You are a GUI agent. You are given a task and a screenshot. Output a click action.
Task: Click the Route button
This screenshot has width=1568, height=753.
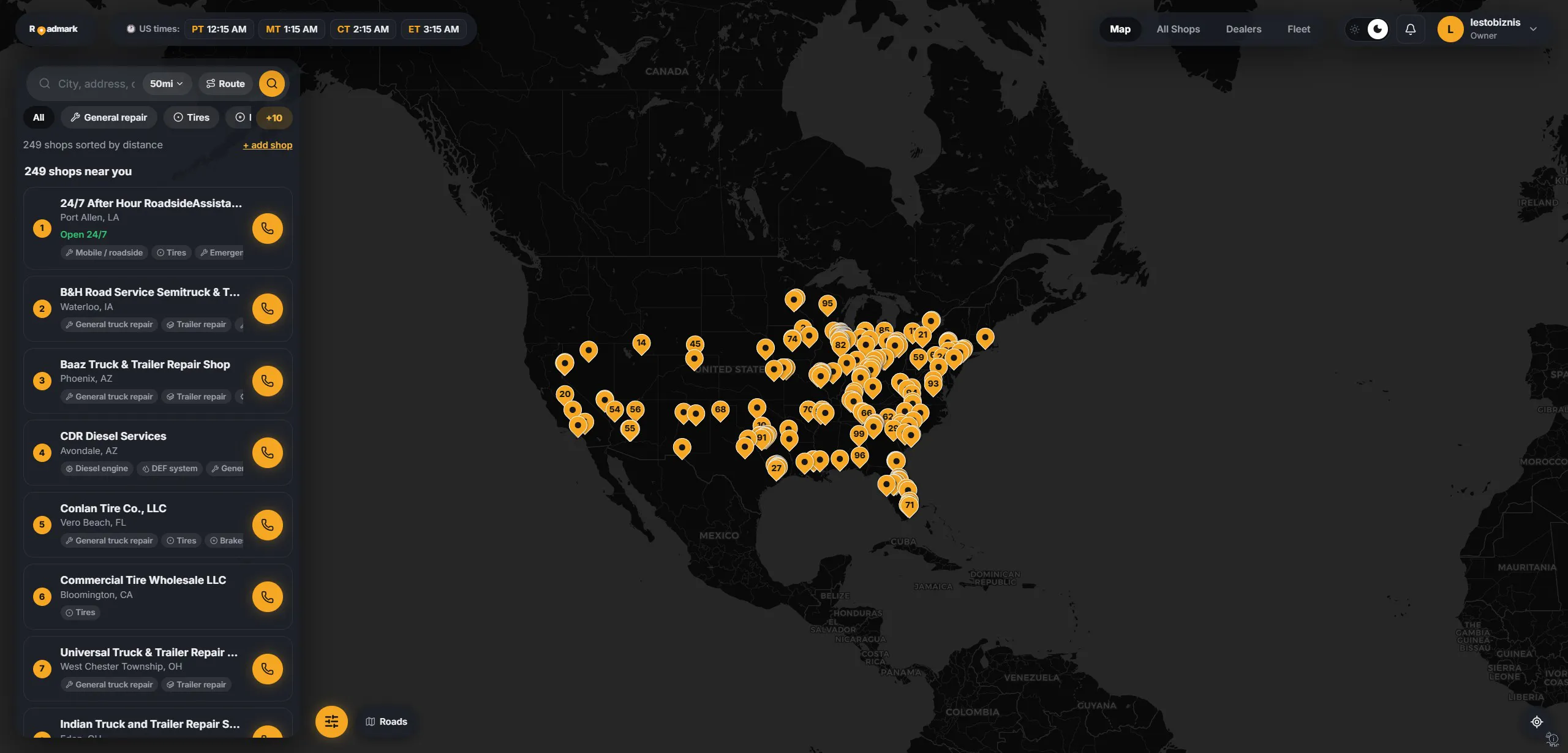[225, 83]
